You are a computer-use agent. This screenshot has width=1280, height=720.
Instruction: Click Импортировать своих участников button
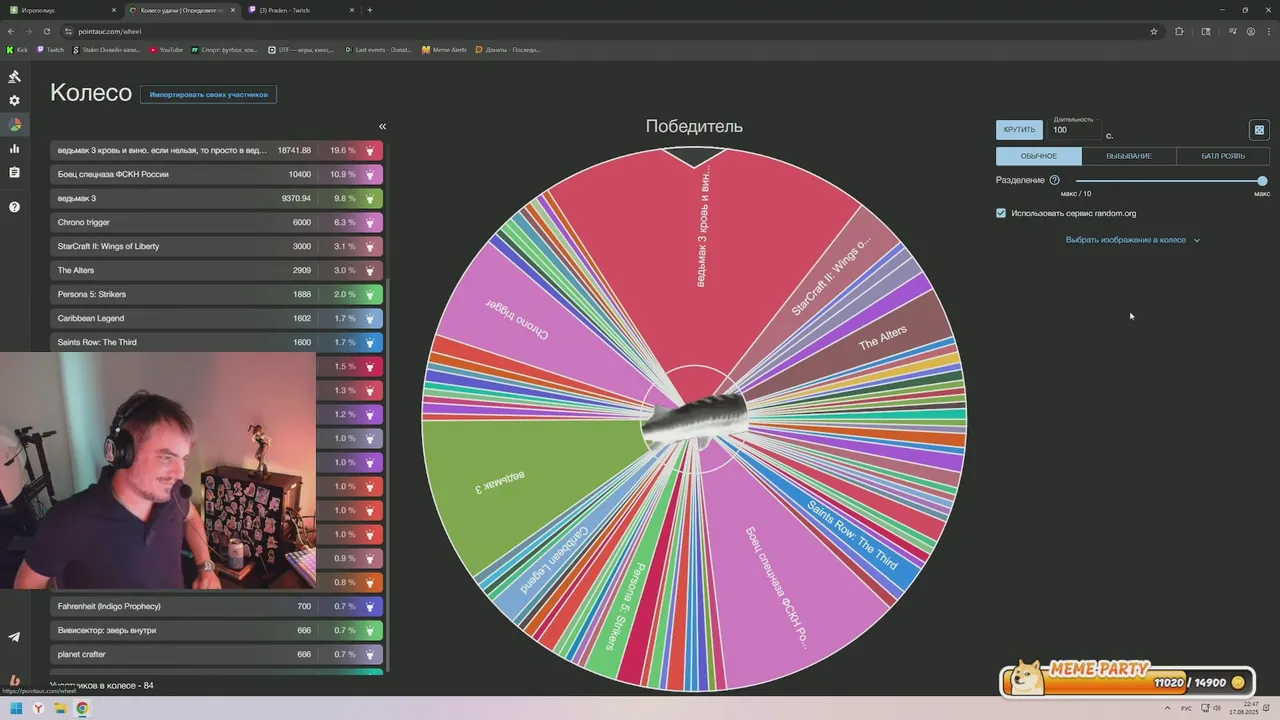(x=208, y=94)
